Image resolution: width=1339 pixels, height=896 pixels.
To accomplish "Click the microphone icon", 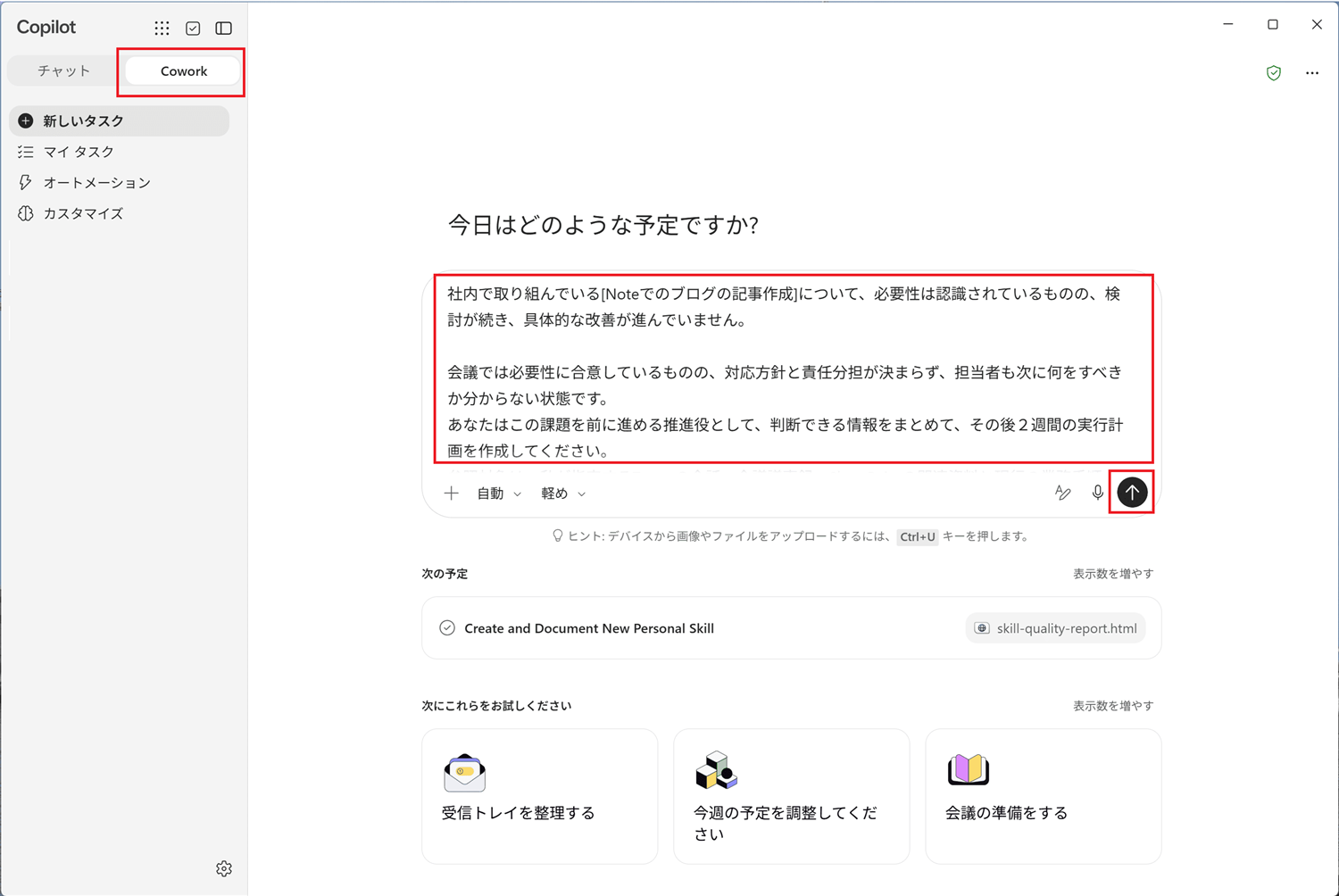I will point(1097,493).
